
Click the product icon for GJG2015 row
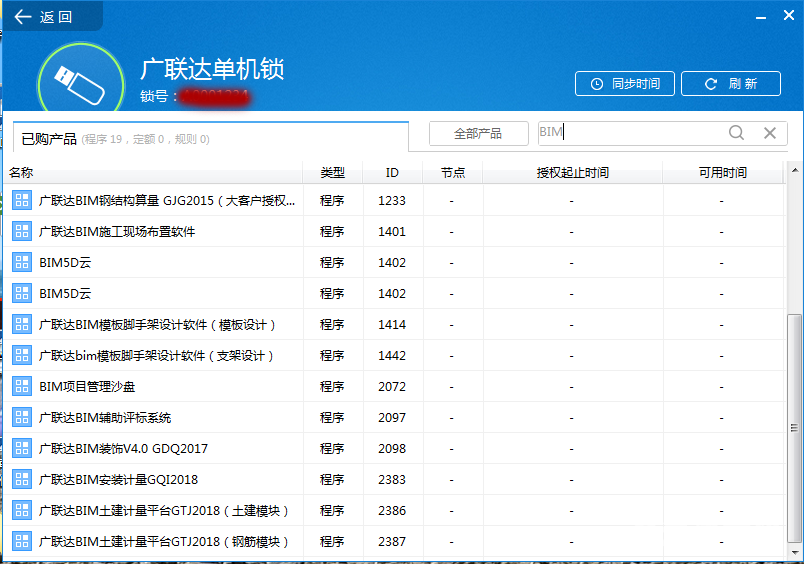pyautogui.click(x=22, y=200)
